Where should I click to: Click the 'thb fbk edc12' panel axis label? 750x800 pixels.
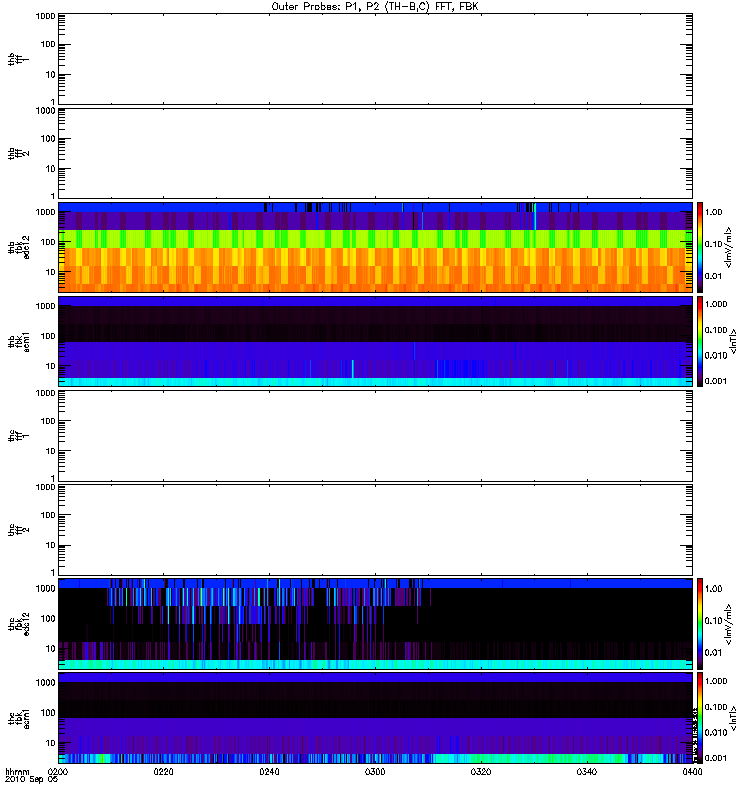(19, 247)
